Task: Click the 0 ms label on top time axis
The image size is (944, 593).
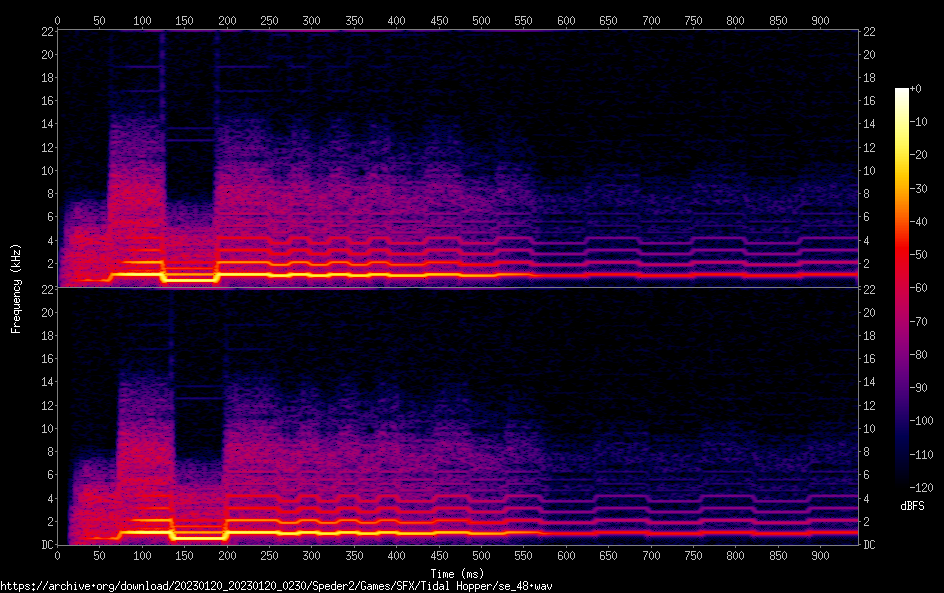Action: (x=57, y=20)
